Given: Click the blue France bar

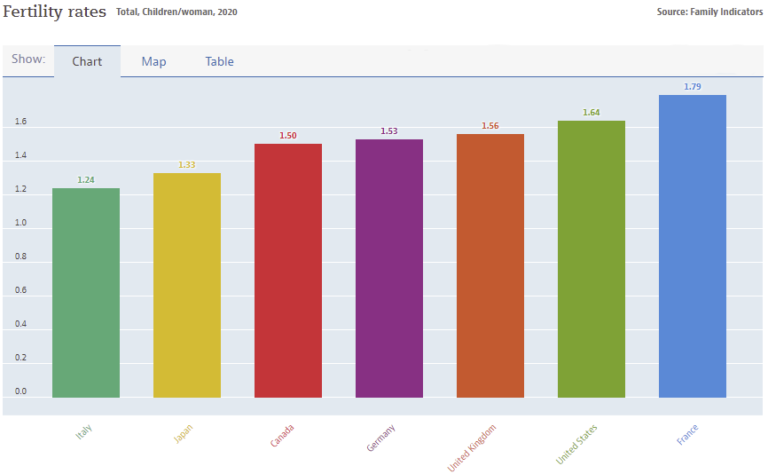Looking at the screenshot, I should [692, 246].
